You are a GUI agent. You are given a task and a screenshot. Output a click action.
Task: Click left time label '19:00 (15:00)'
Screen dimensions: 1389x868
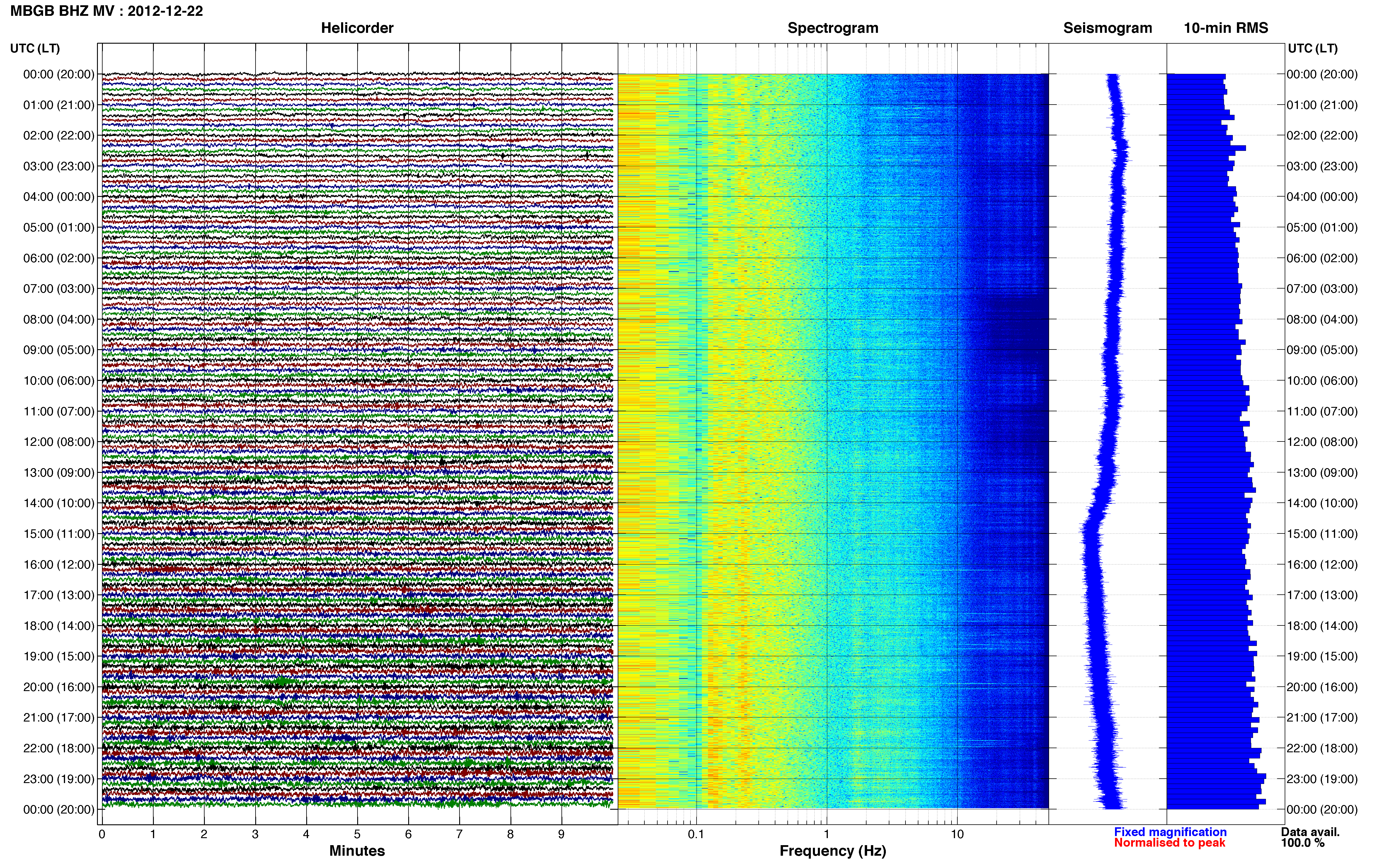pos(59,656)
